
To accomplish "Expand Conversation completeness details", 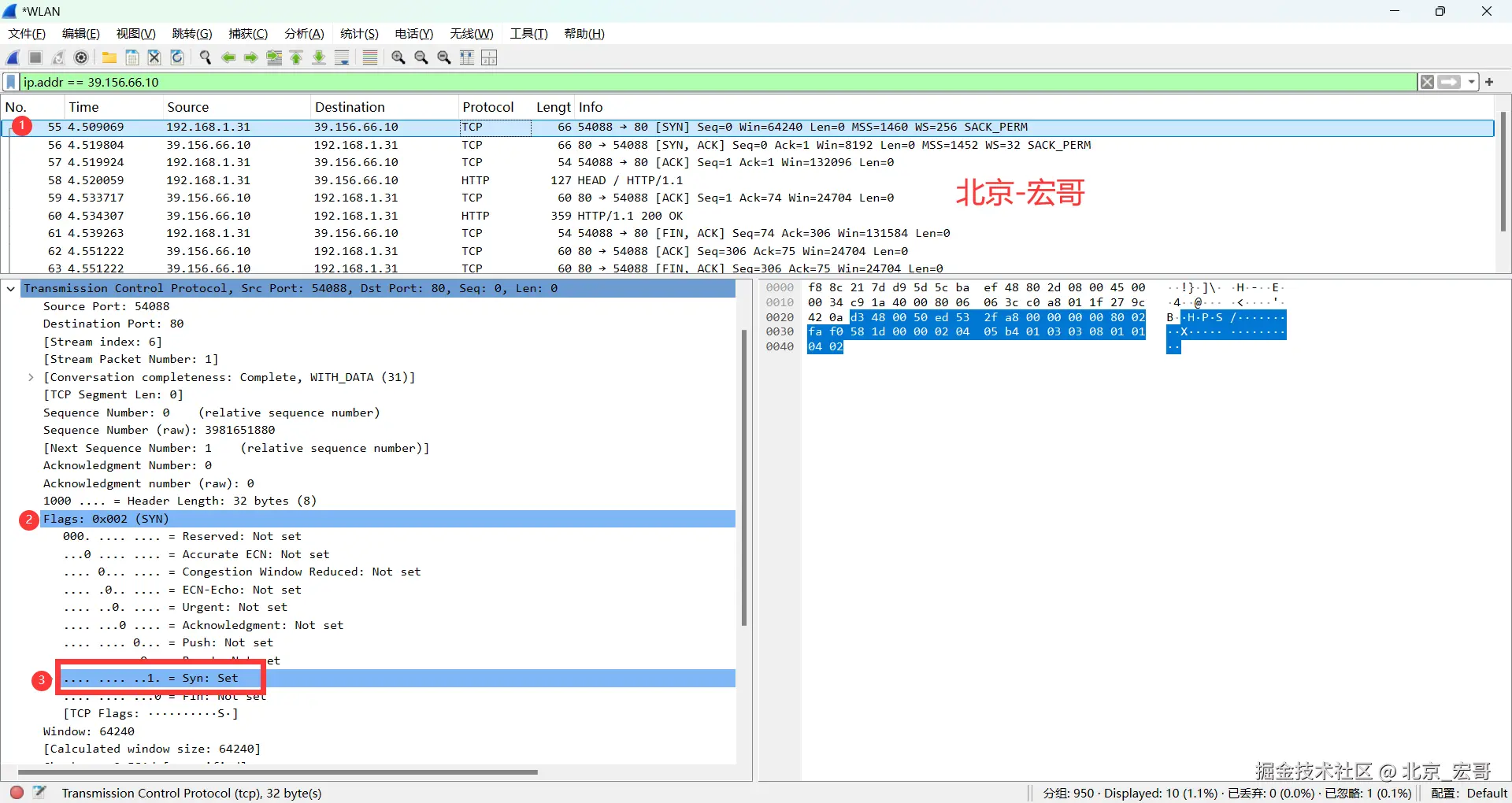I will 31,378.
